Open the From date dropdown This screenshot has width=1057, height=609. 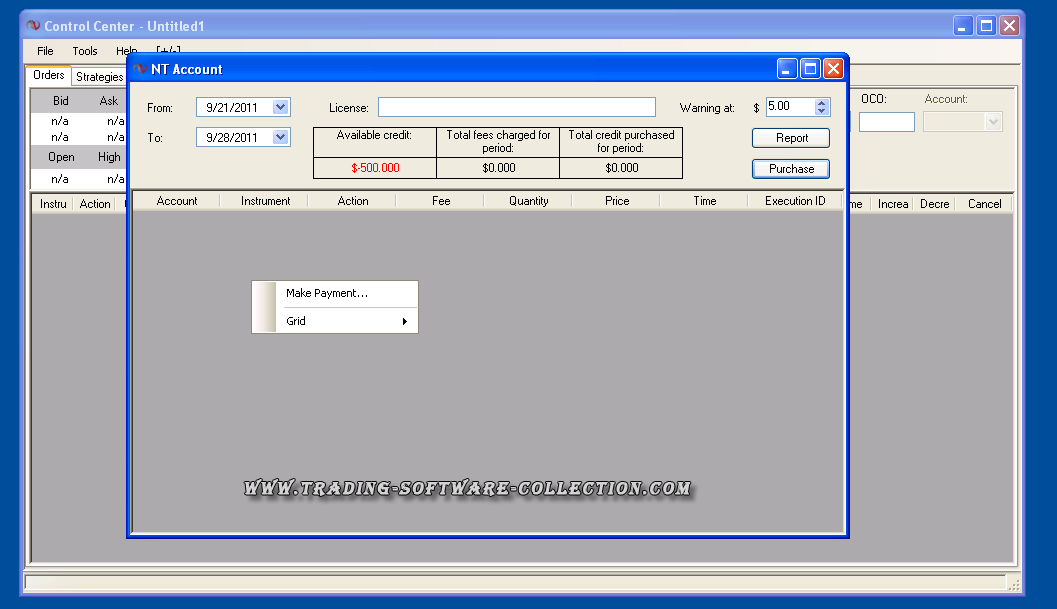tap(280, 107)
